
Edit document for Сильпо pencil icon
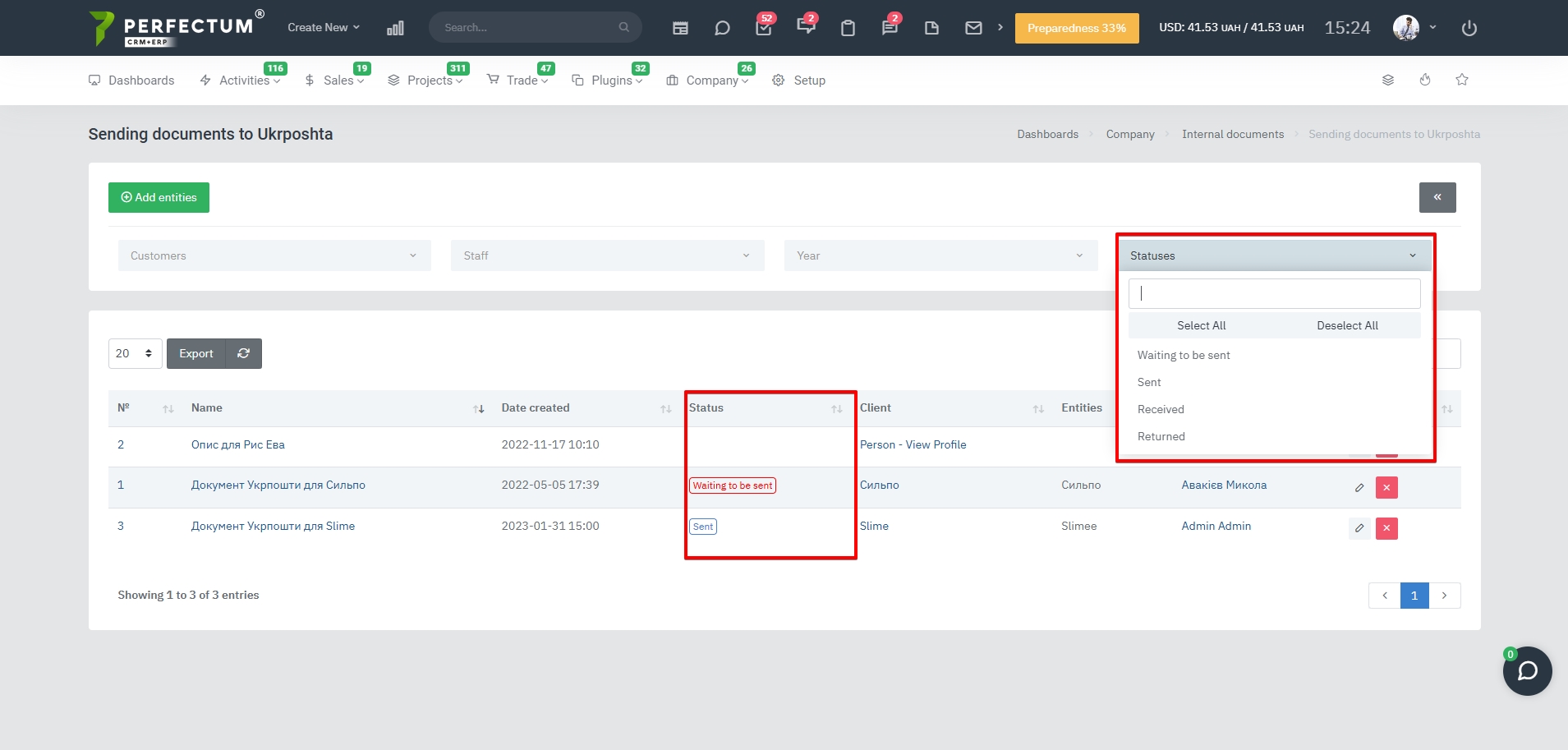(x=1359, y=487)
